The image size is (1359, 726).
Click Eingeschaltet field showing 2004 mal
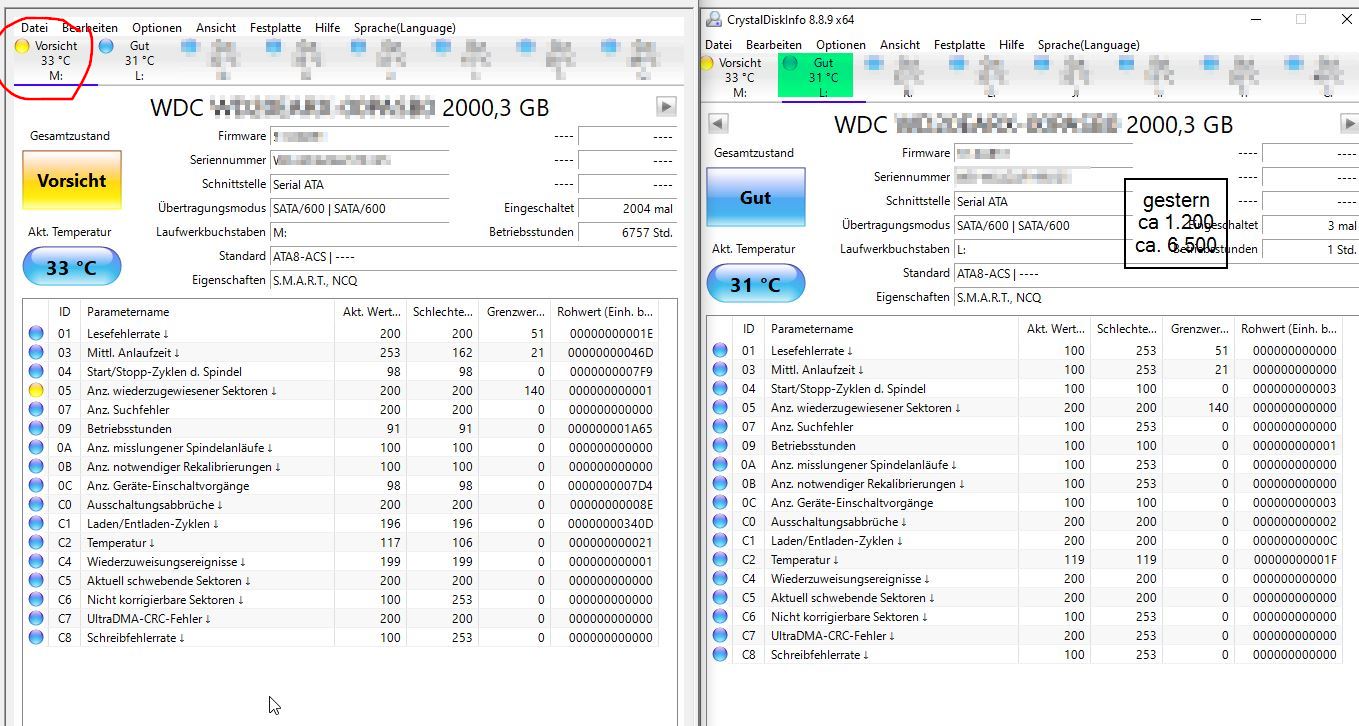tap(627, 208)
